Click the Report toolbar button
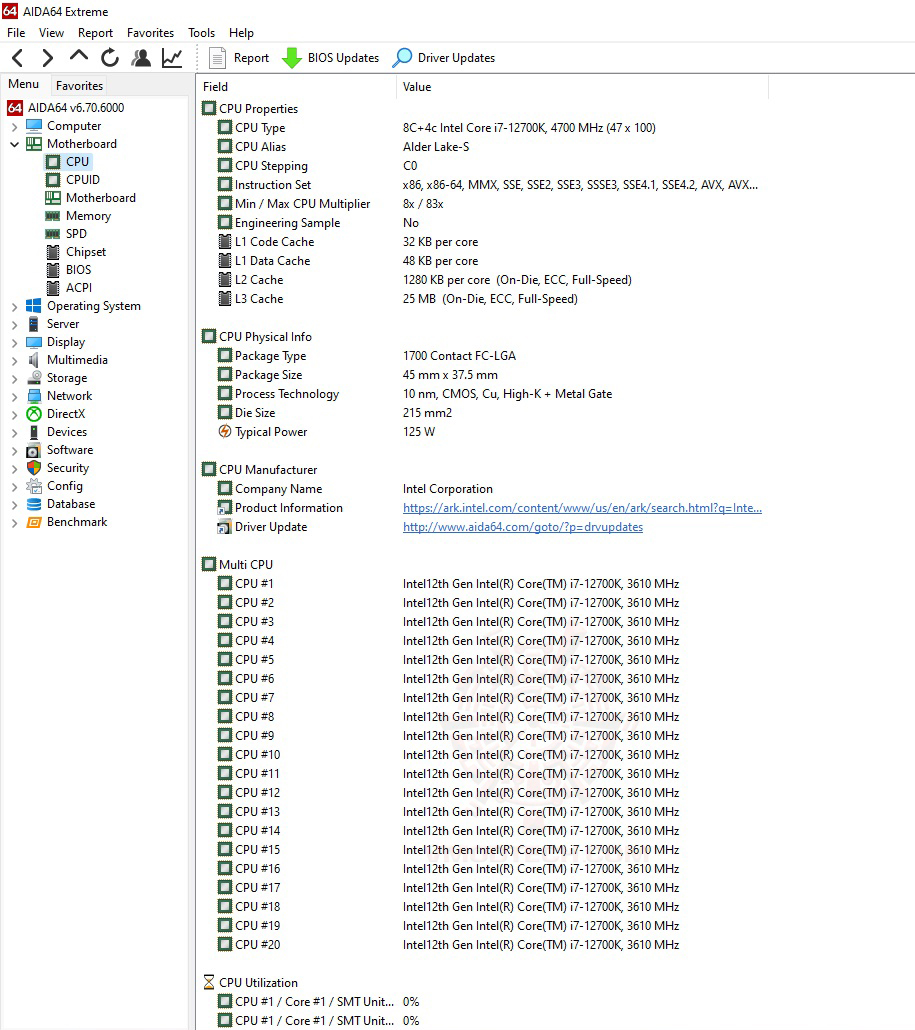Image resolution: width=915 pixels, height=1030 pixels. coord(239,58)
